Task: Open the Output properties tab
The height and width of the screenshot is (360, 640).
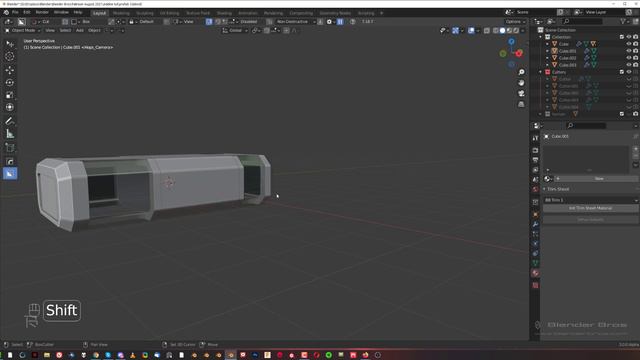Action: pos(536,160)
